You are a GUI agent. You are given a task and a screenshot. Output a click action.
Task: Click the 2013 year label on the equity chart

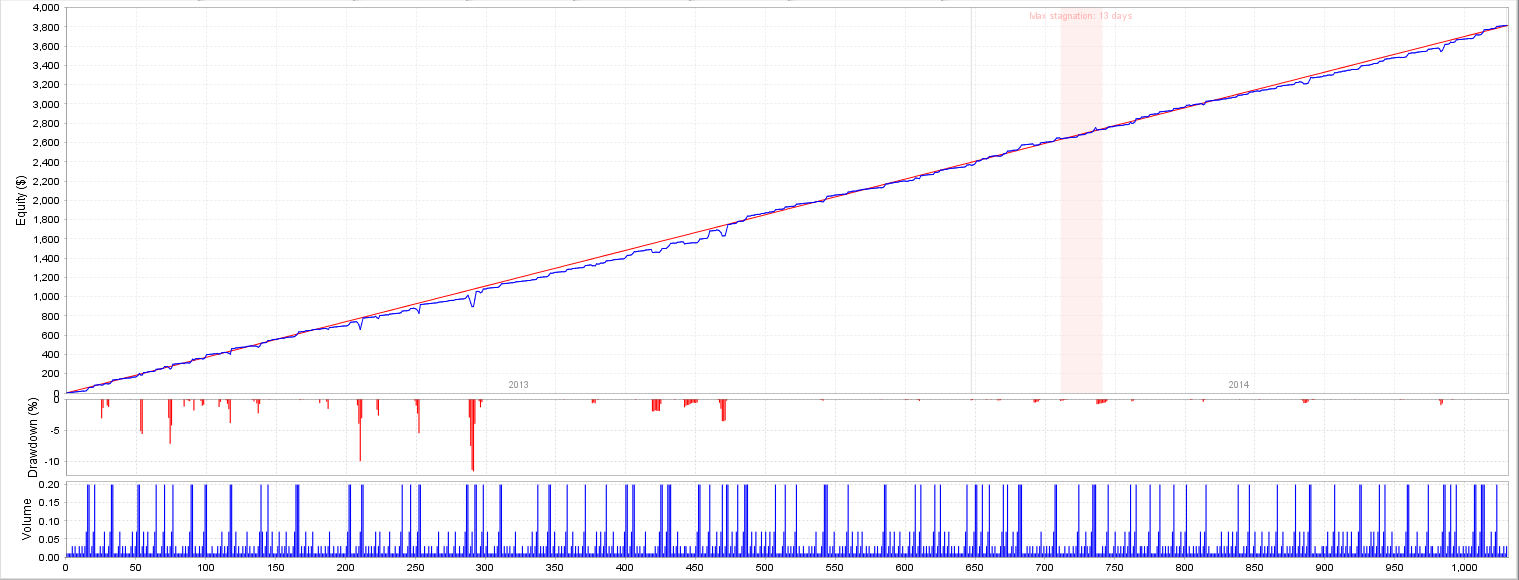pyautogui.click(x=518, y=385)
